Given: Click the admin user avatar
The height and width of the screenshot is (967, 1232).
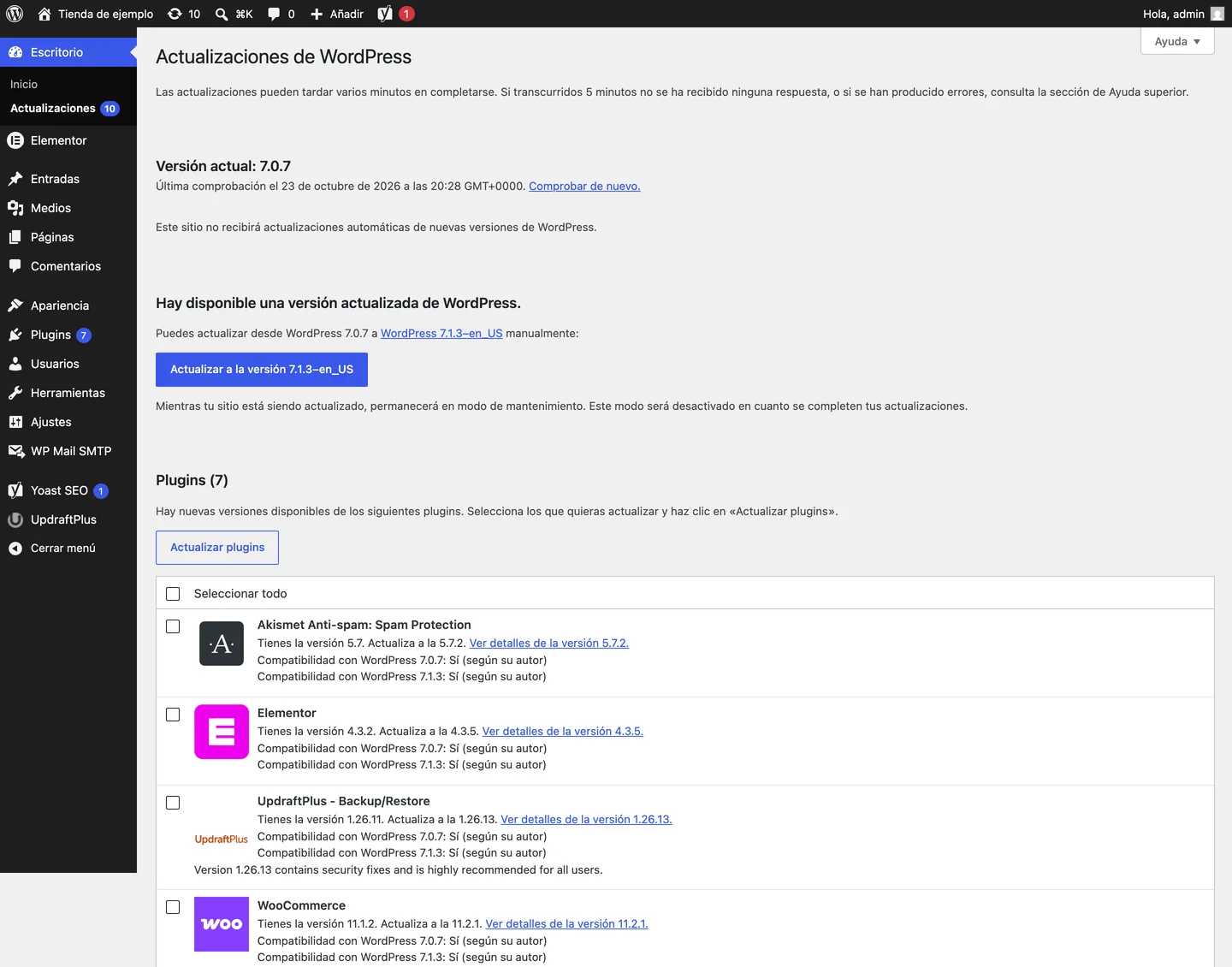Looking at the screenshot, I should click(x=1217, y=14).
